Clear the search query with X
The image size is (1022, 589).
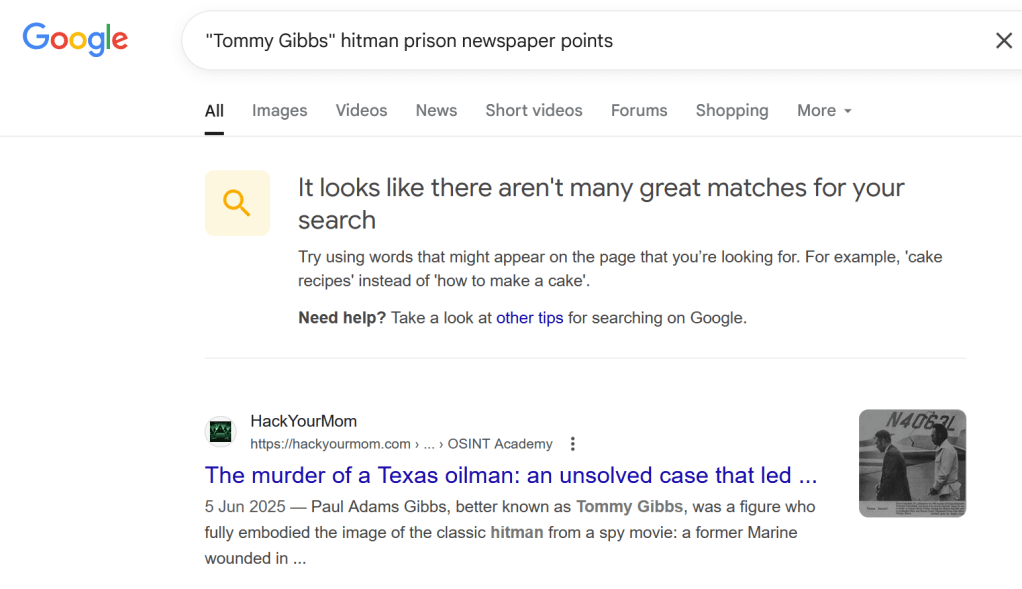[1003, 41]
